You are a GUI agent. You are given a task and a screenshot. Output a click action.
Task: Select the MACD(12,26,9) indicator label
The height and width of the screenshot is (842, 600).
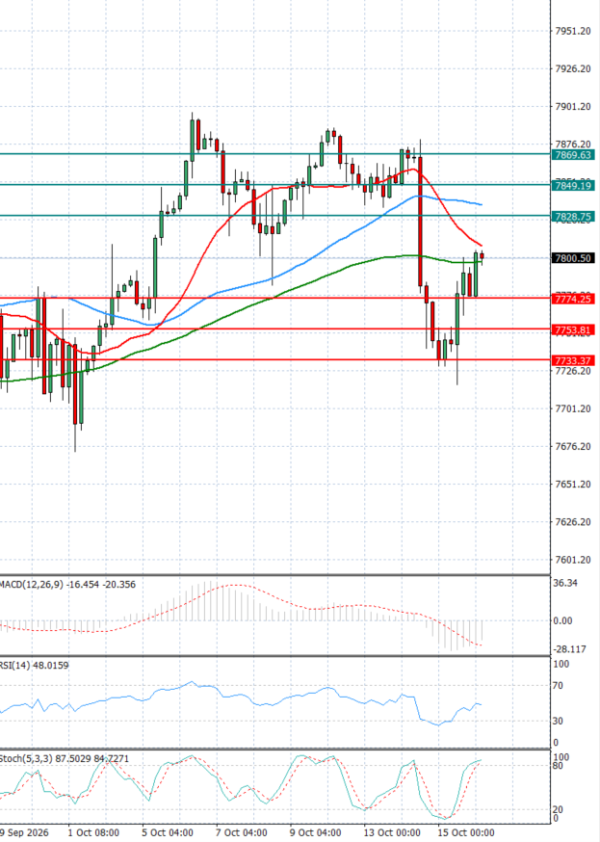click(68, 584)
